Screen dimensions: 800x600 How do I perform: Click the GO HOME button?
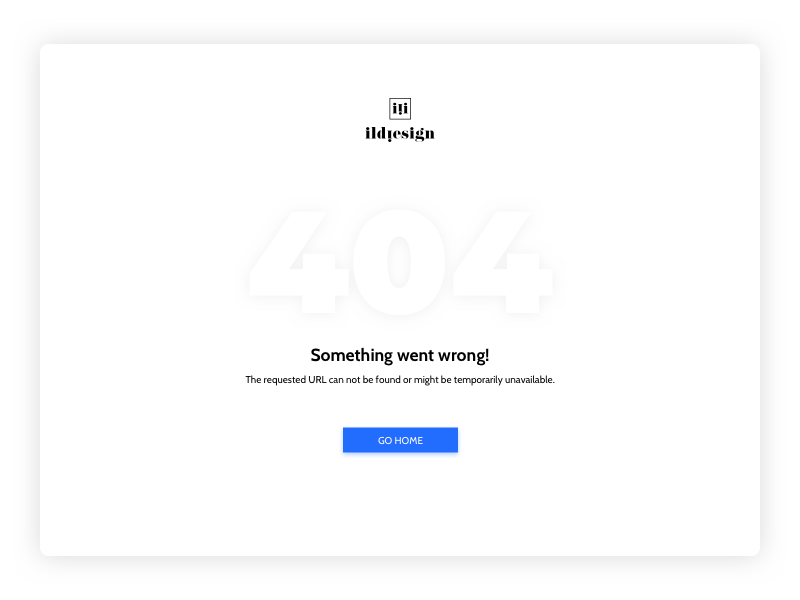(400, 440)
